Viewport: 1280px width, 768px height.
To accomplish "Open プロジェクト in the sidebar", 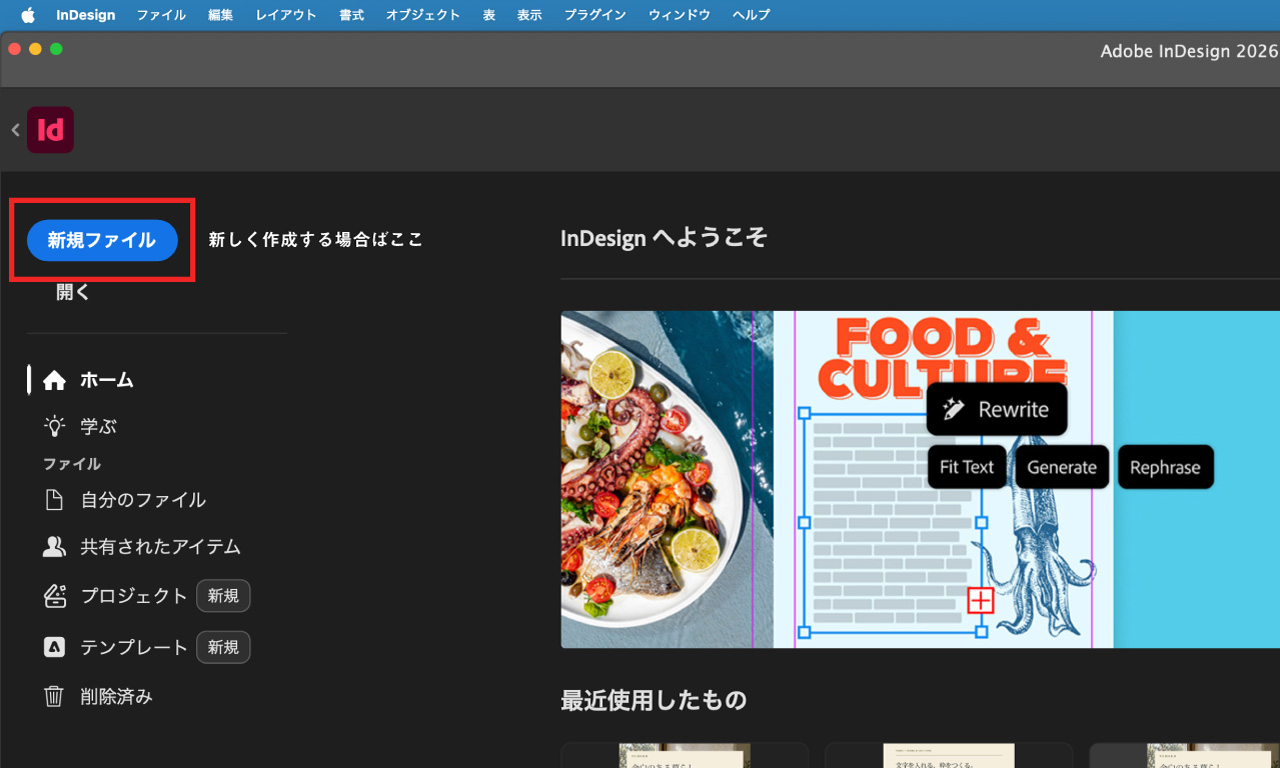I will tap(134, 595).
